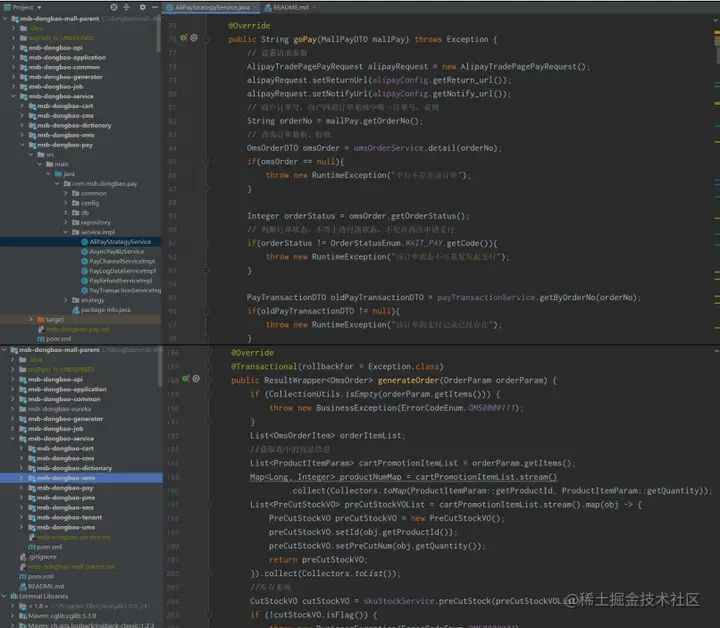Click skuStockService reference in lower editor
720x628 pixels.
point(399,601)
